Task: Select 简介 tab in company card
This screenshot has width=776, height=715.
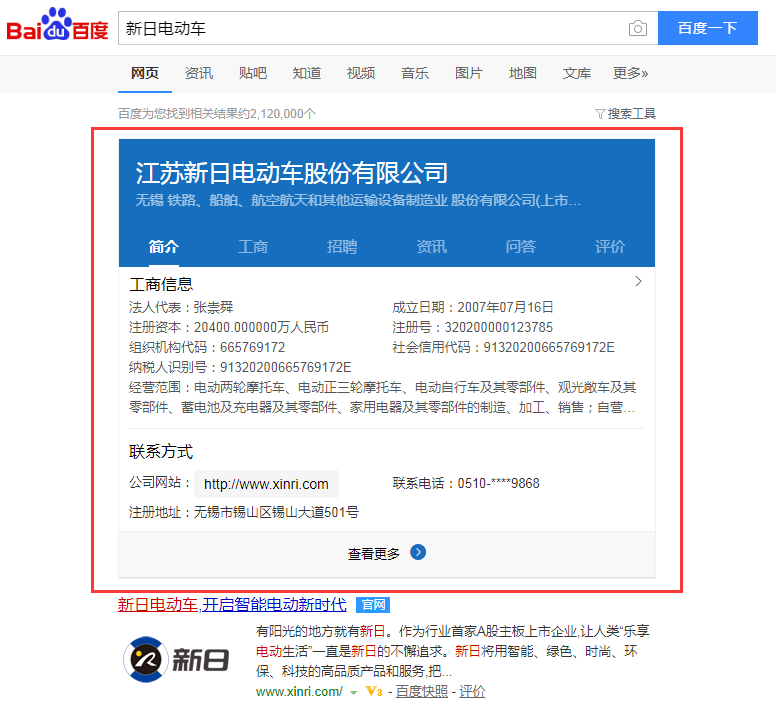Action: tap(164, 246)
